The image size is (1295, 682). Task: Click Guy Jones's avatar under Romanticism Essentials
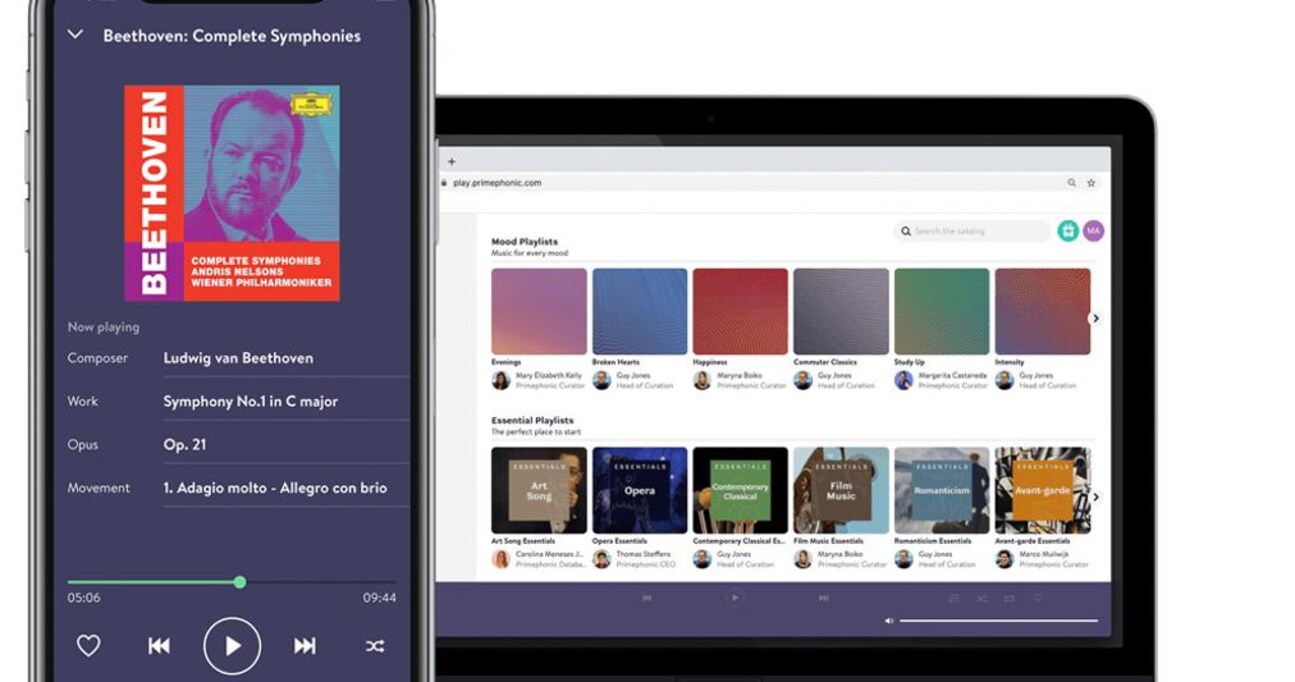pyautogui.click(x=904, y=559)
